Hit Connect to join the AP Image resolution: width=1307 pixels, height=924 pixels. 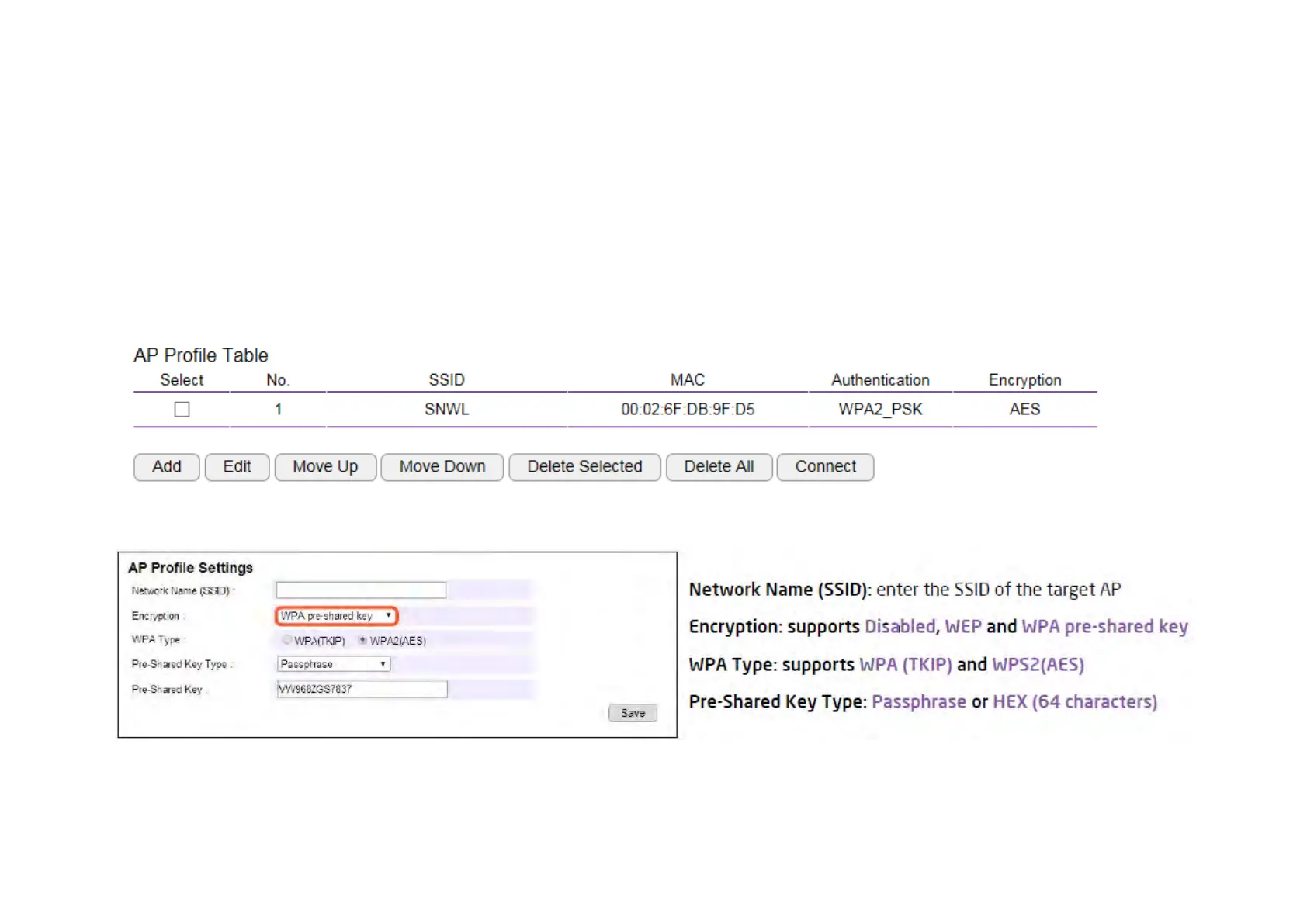[825, 467]
